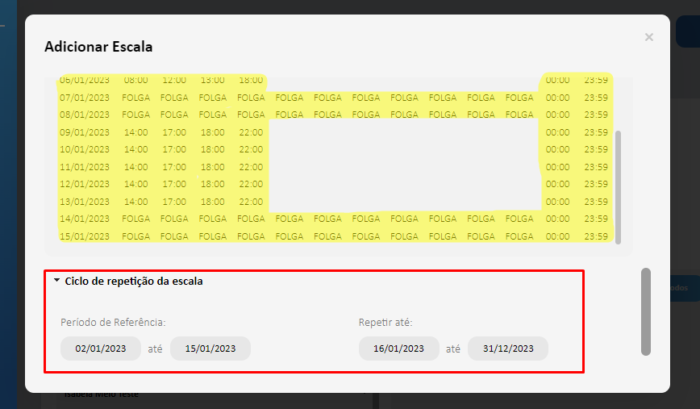Select 00:00 in the 09/01/2023 row
700x409 pixels.
pyautogui.click(x=557, y=132)
